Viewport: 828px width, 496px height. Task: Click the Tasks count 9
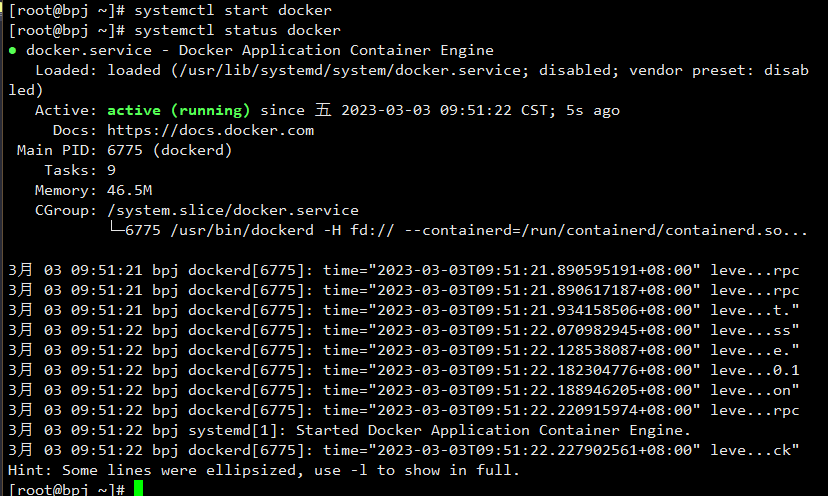111,170
